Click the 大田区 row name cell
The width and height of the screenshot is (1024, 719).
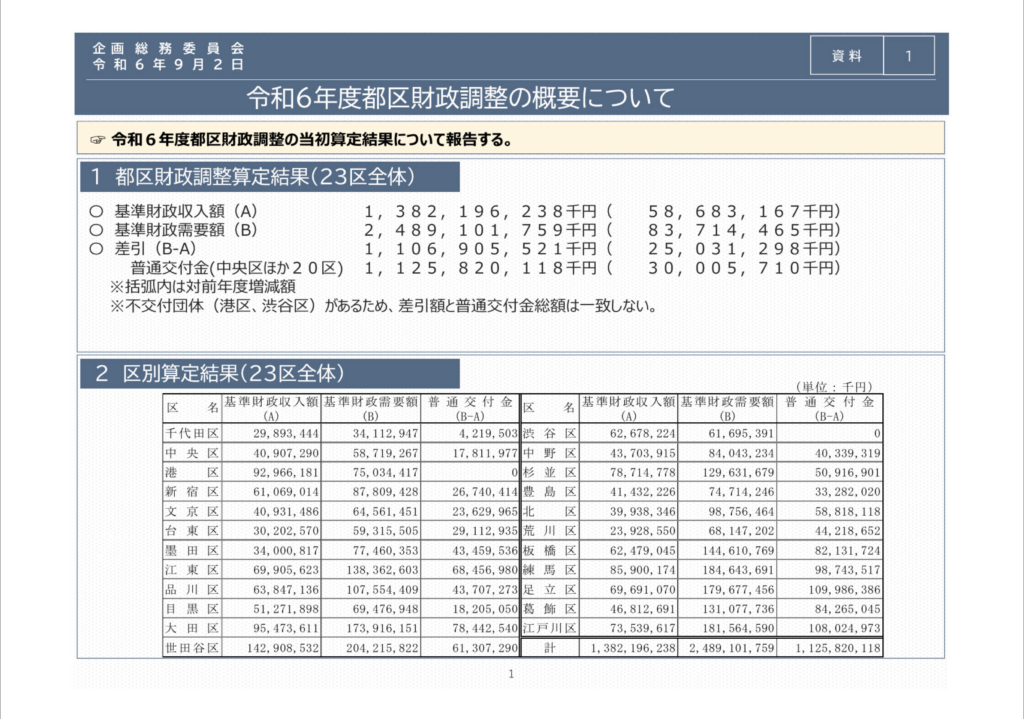192,628
